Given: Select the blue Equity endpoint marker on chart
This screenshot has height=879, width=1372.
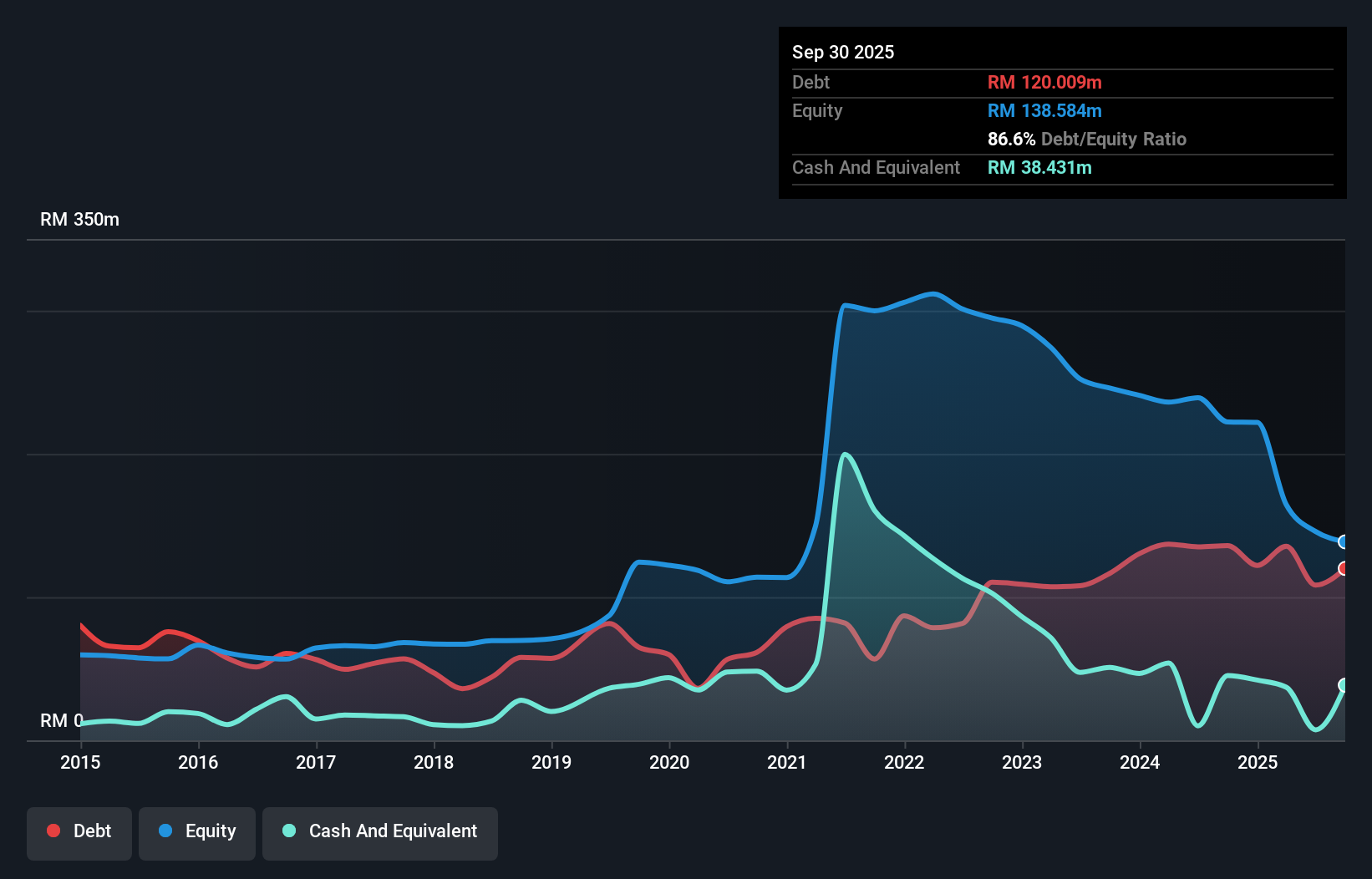Looking at the screenshot, I should pyautogui.click(x=1344, y=541).
